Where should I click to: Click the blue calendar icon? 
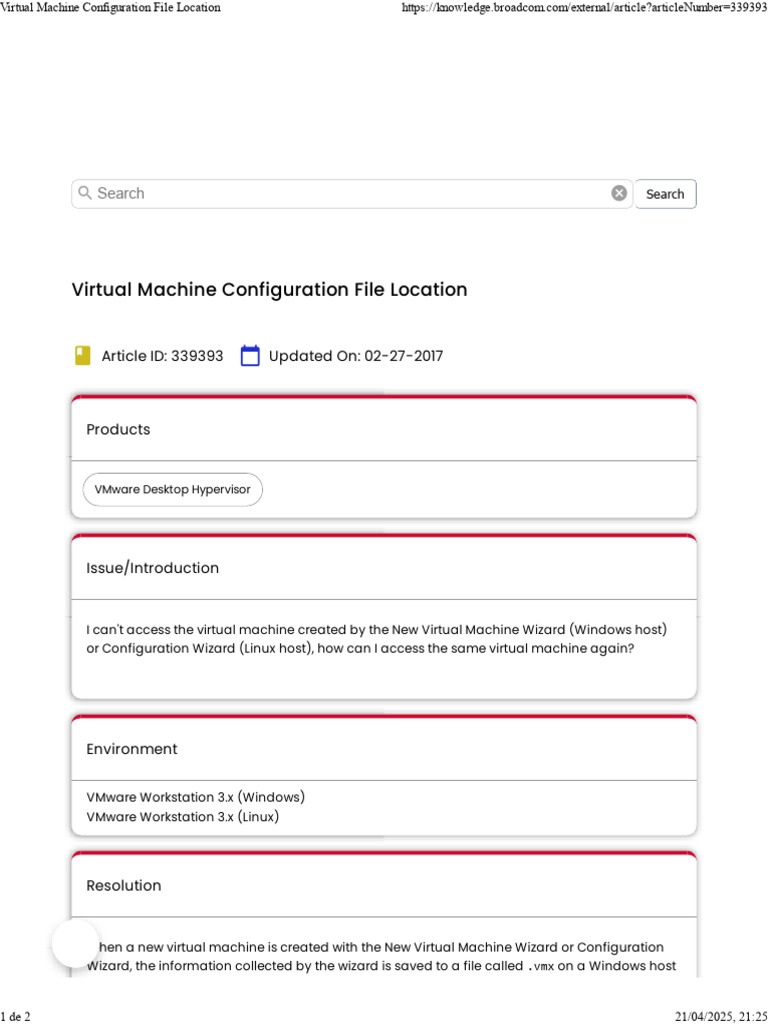coord(250,356)
